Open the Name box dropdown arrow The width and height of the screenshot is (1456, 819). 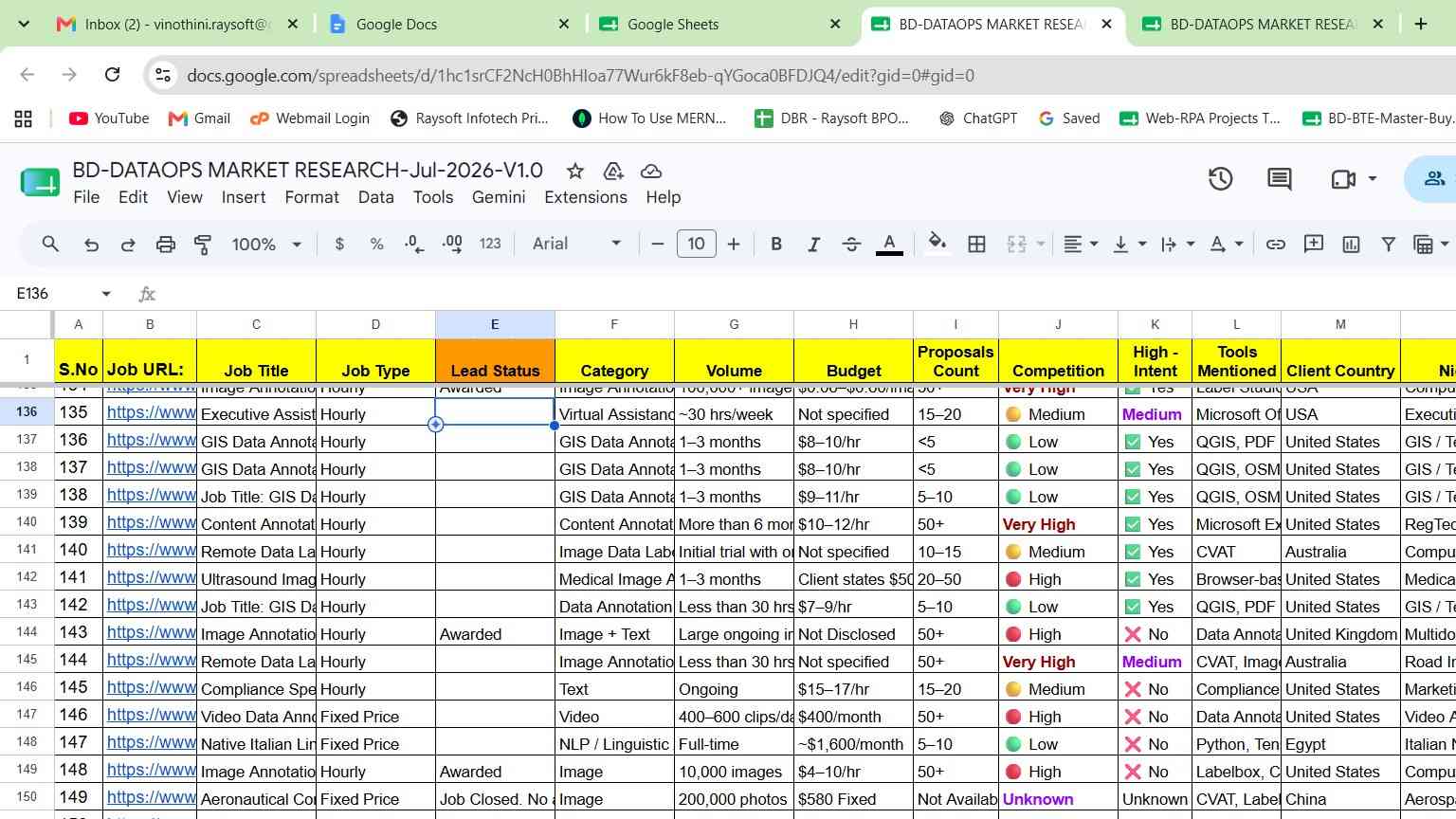(106, 294)
